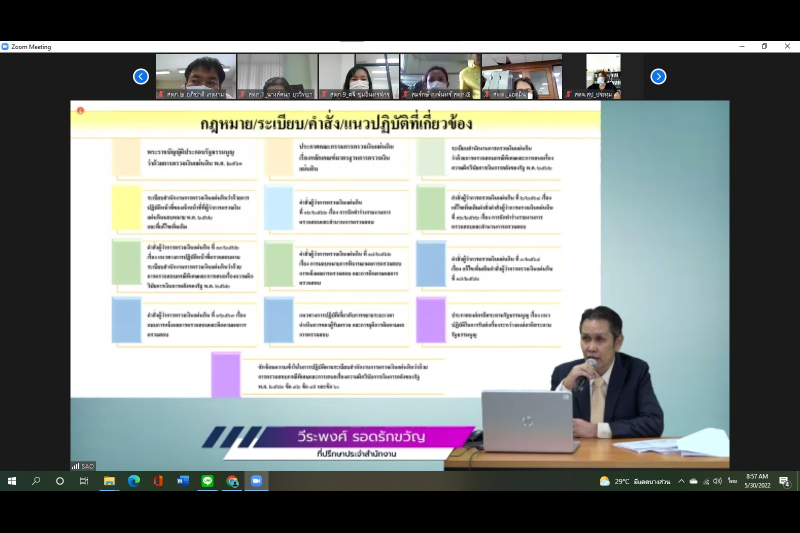This screenshot has height=533, width=800.
Task: Select the last participant video thumbnail
Action: [x=602, y=76]
